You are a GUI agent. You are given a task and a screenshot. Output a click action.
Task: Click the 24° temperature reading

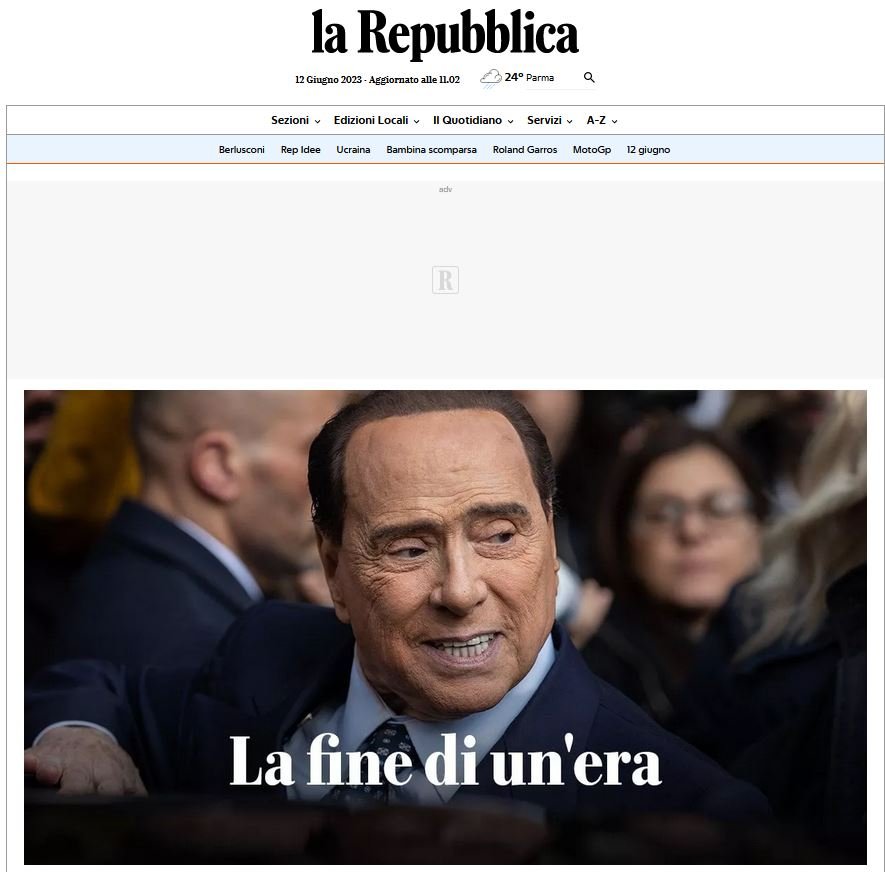point(514,77)
